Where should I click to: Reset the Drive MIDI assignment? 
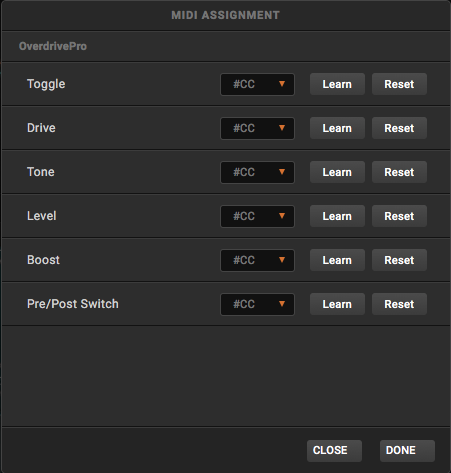tap(399, 128)
